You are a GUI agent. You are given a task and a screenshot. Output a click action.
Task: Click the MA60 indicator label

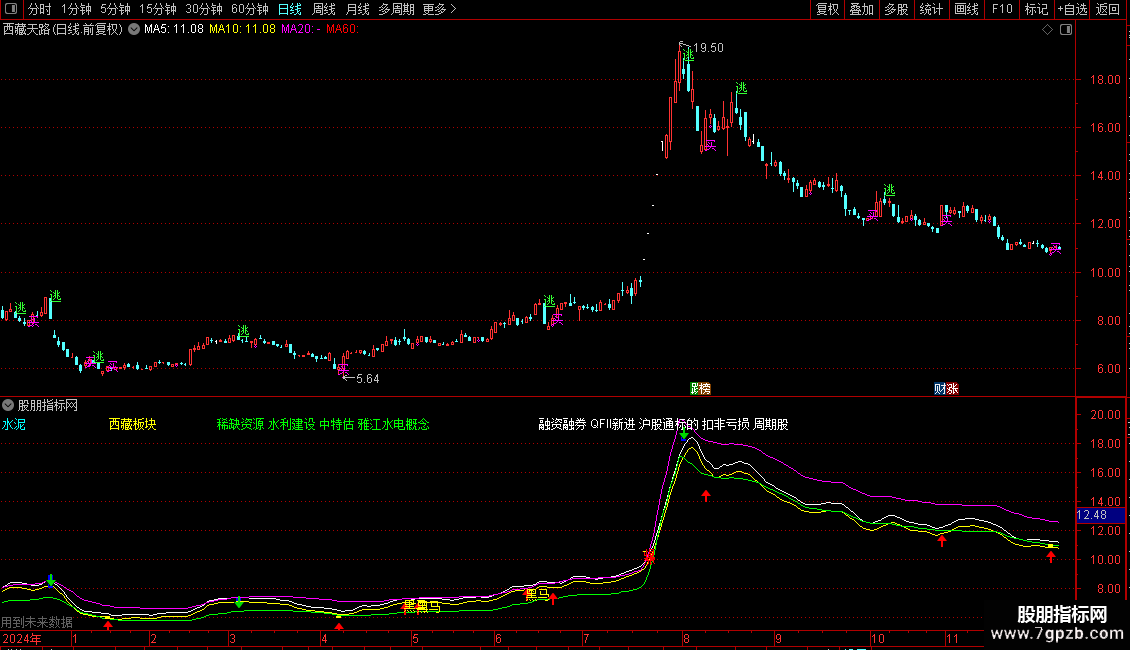(x=342, y=30)
